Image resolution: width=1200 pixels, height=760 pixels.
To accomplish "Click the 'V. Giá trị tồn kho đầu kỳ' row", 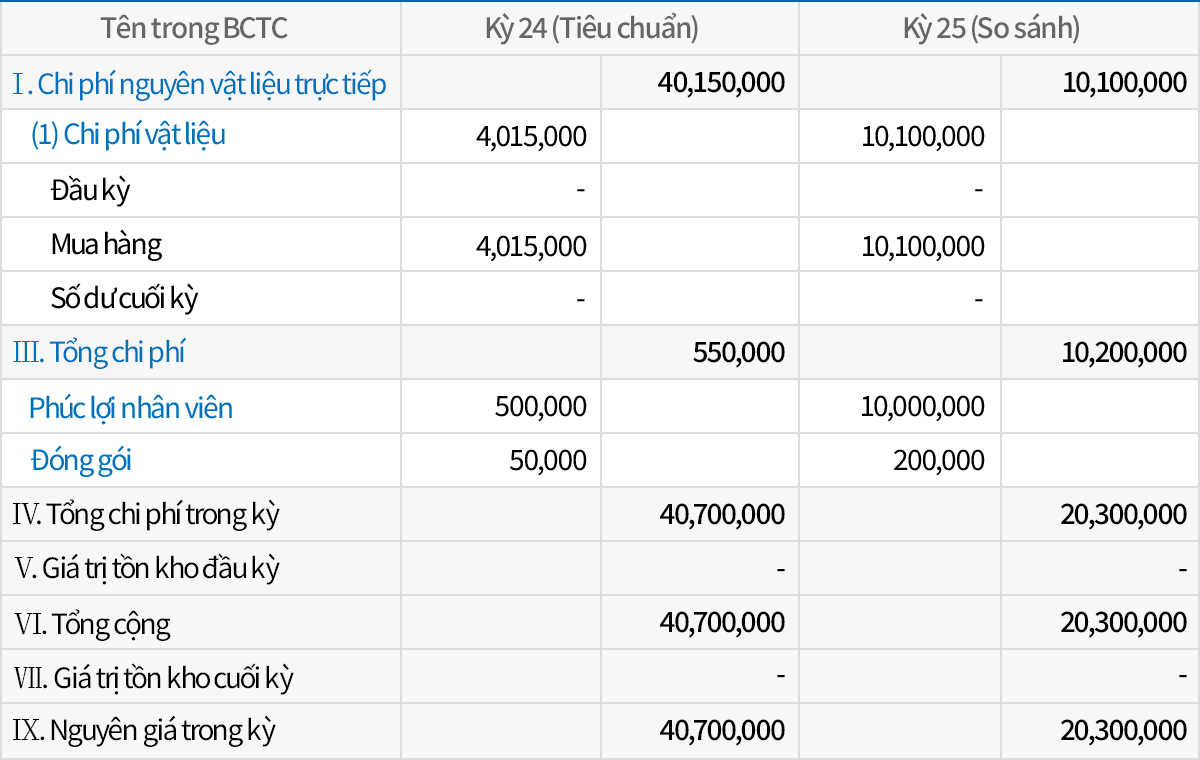I will click(x=148, y=569).
